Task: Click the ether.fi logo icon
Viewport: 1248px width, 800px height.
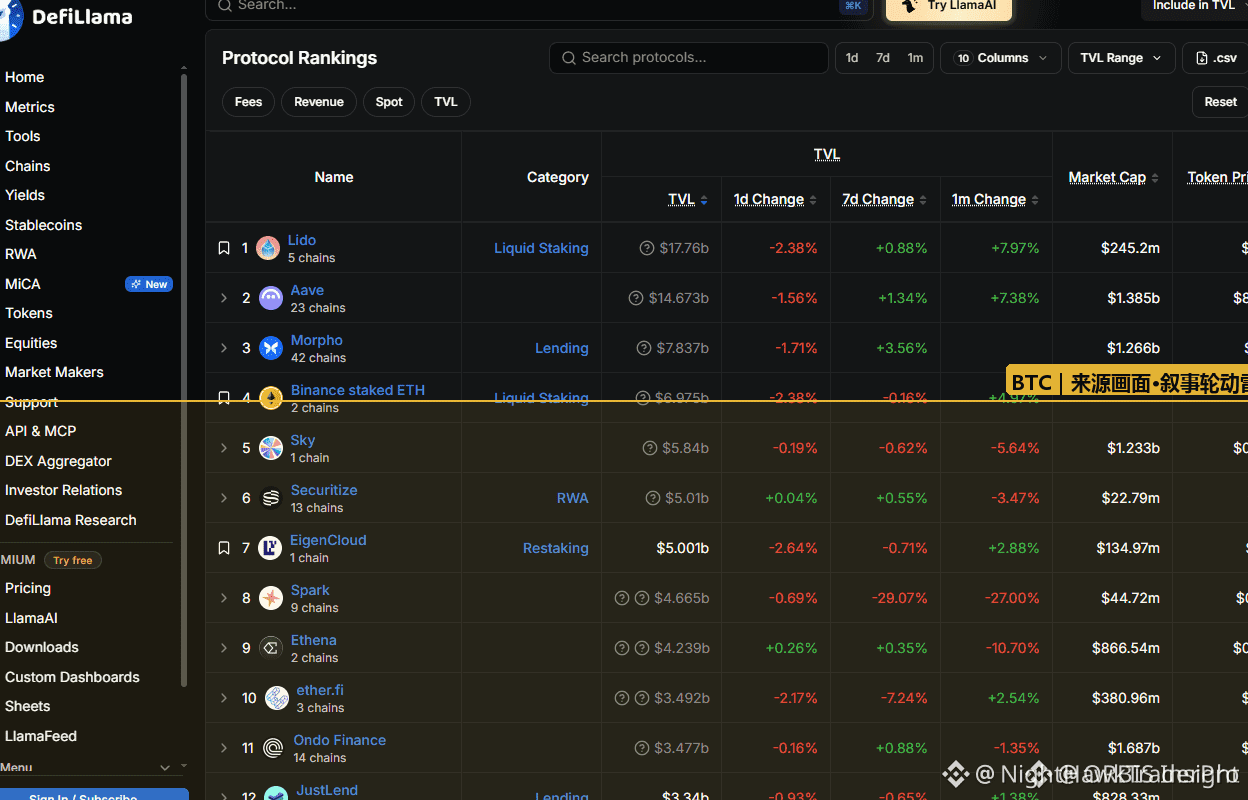Action: [277, 698]
